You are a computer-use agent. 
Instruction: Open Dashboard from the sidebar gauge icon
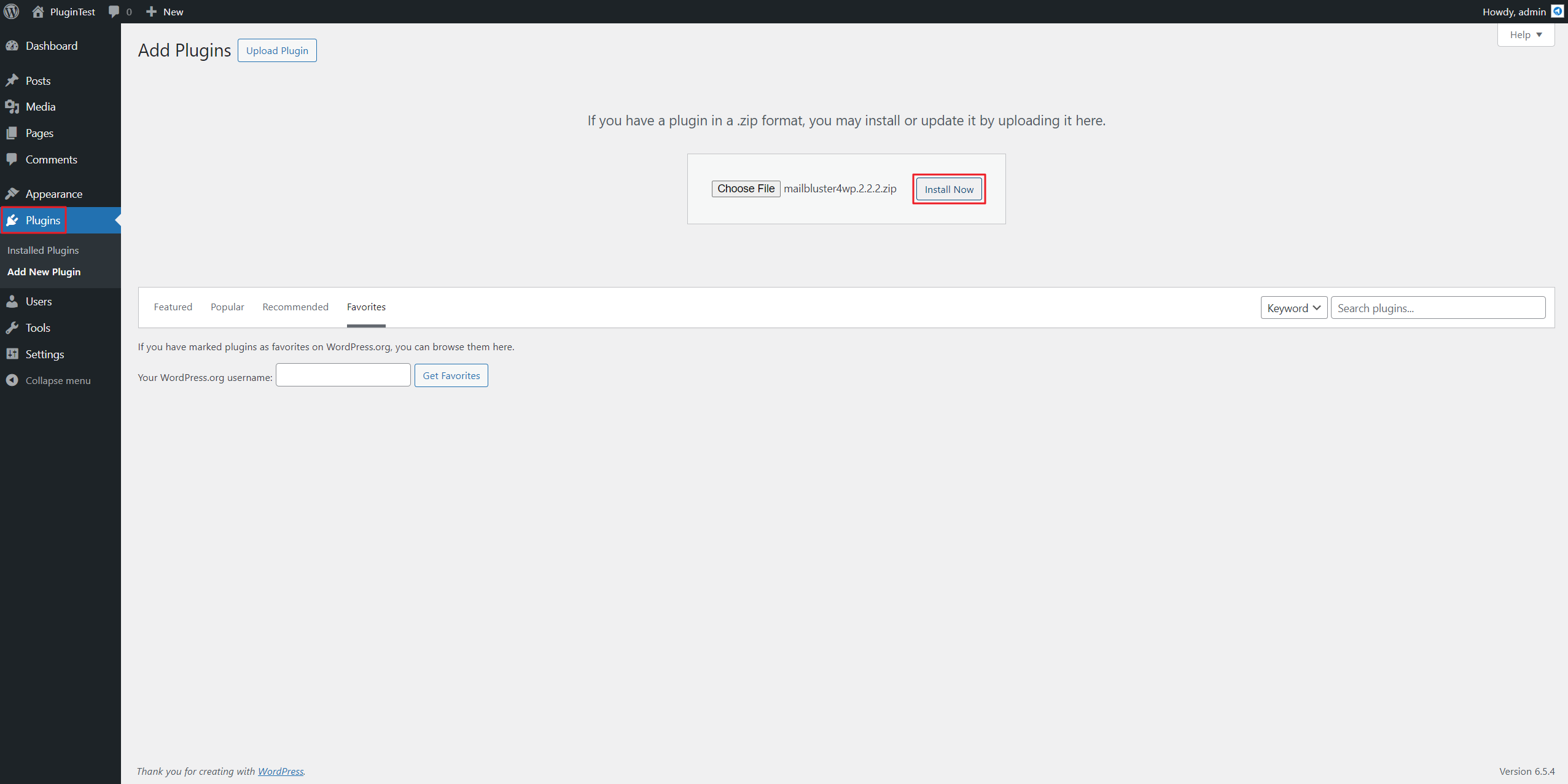point(12,46)
